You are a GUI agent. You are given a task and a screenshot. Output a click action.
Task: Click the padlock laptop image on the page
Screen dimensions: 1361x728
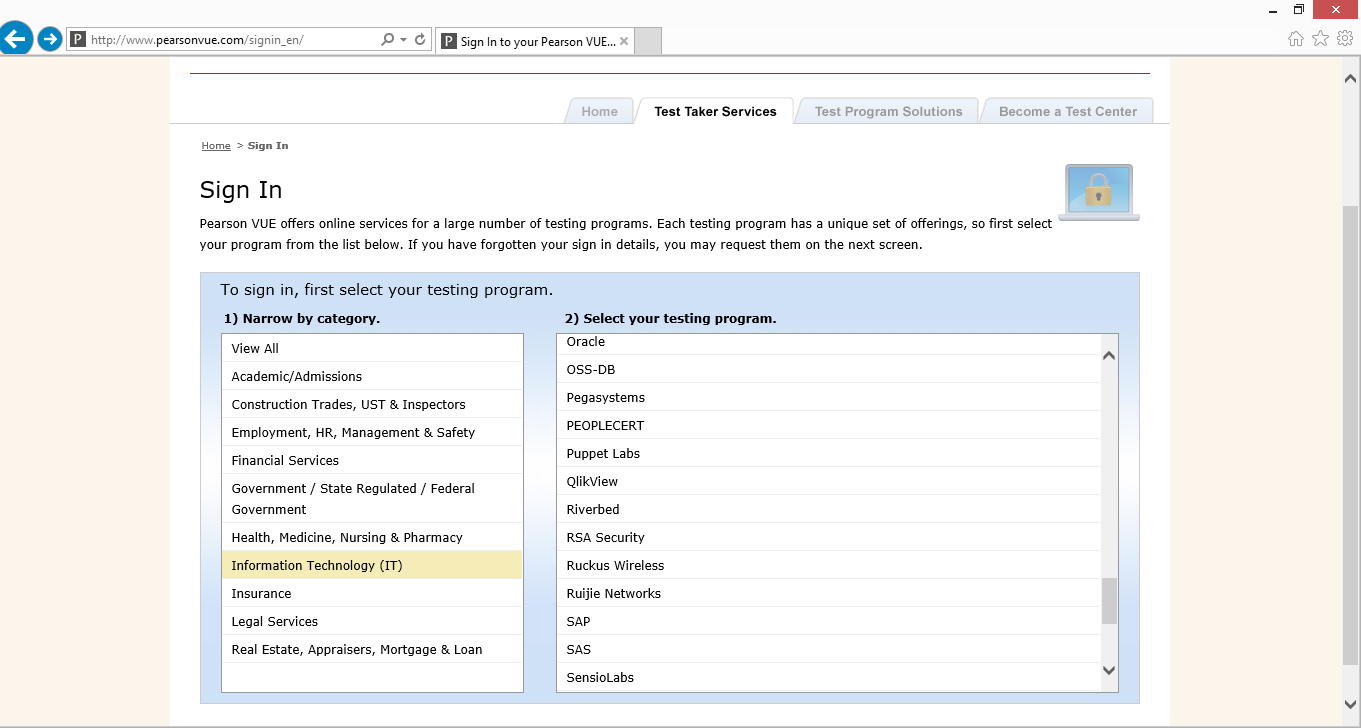tap(1098, 190)
